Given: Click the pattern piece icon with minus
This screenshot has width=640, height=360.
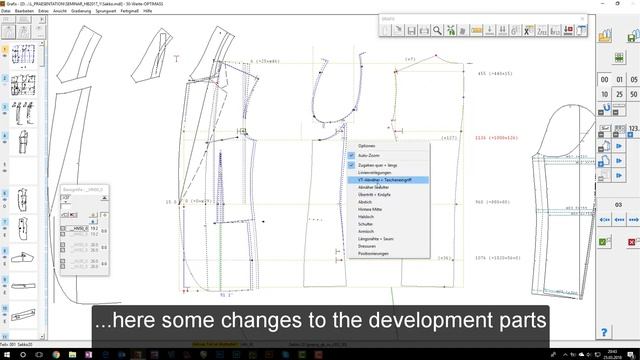Looking at the screenshot, I should 604,146.
